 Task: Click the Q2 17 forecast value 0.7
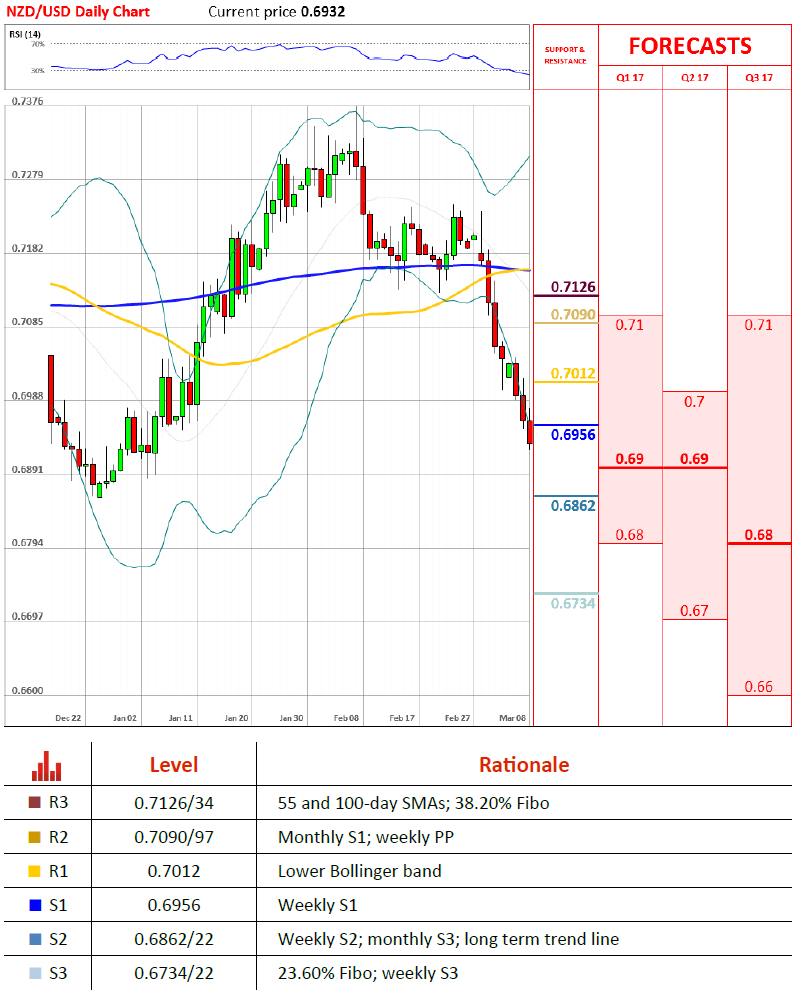694,401
